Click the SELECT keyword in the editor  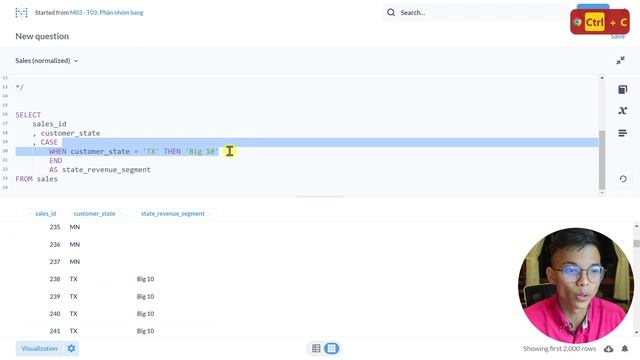28,115
